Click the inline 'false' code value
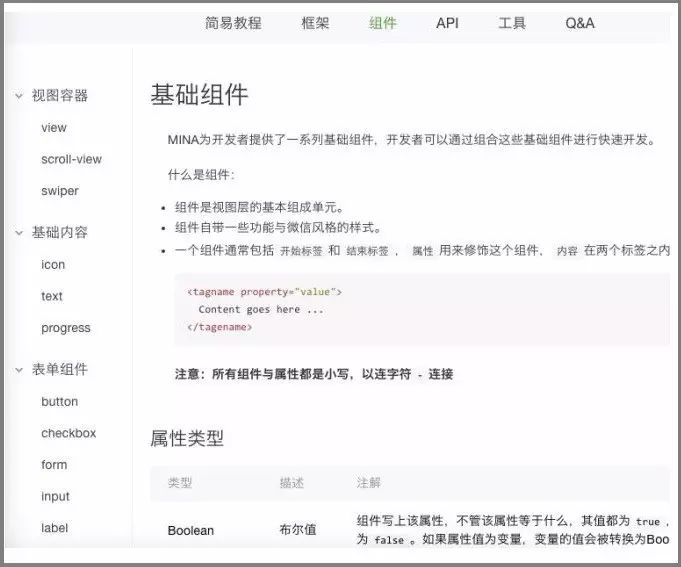 pyautogui.click(x=389, y=540)
